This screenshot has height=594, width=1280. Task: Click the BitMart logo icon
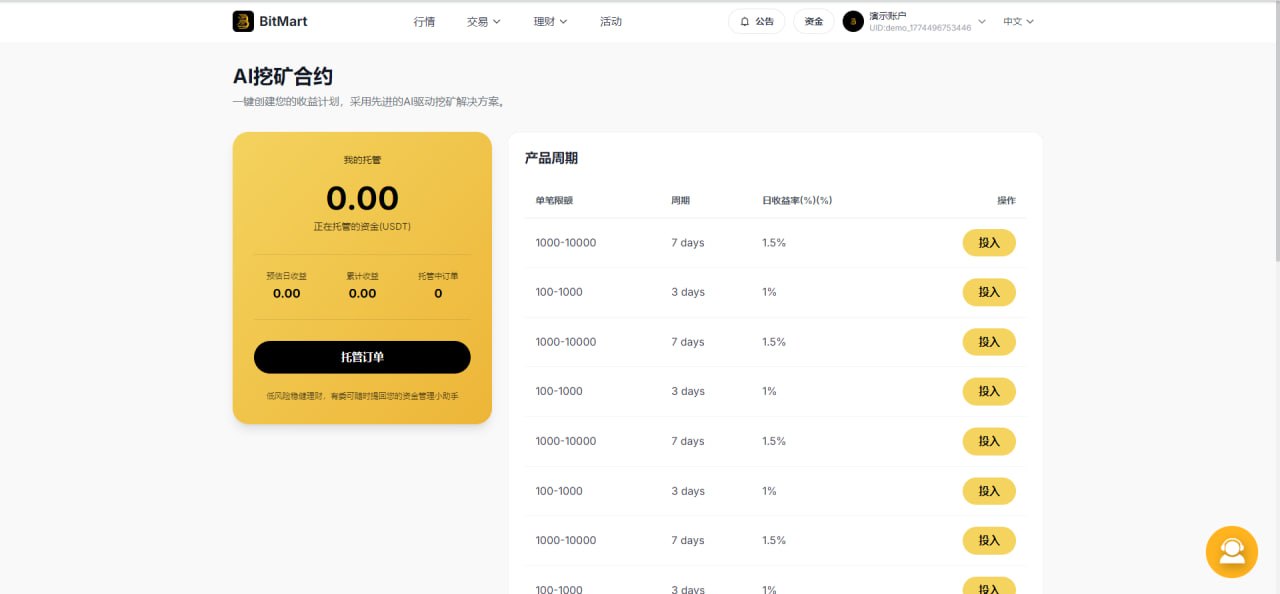coord(242,21)
